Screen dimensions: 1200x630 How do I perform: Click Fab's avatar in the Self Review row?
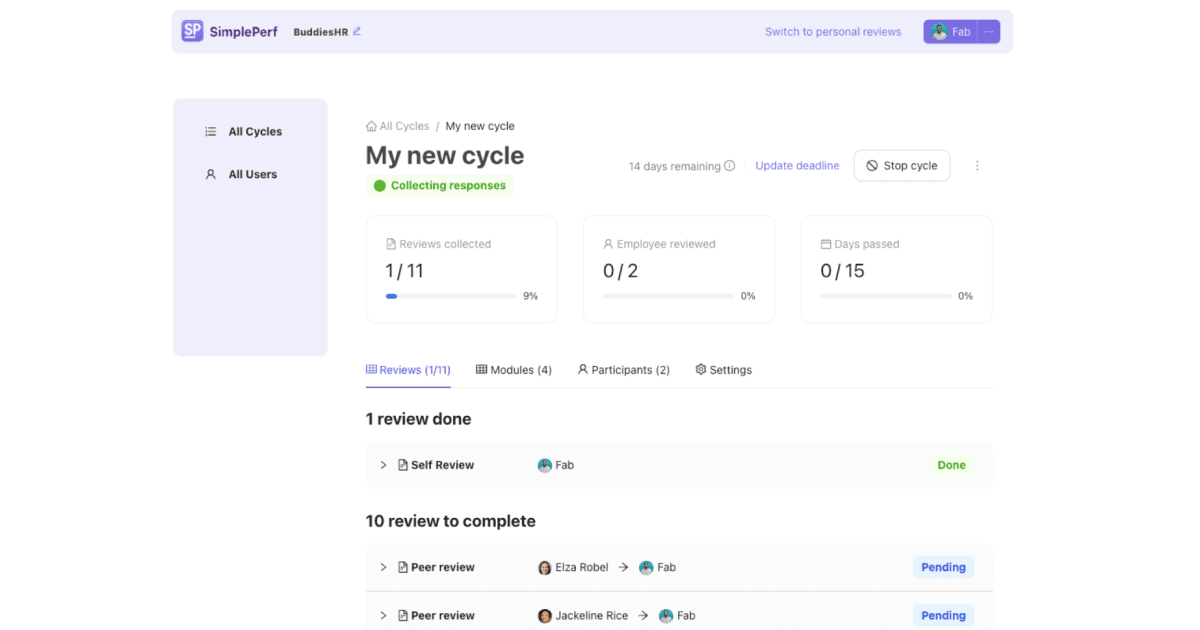pos(545,465)
